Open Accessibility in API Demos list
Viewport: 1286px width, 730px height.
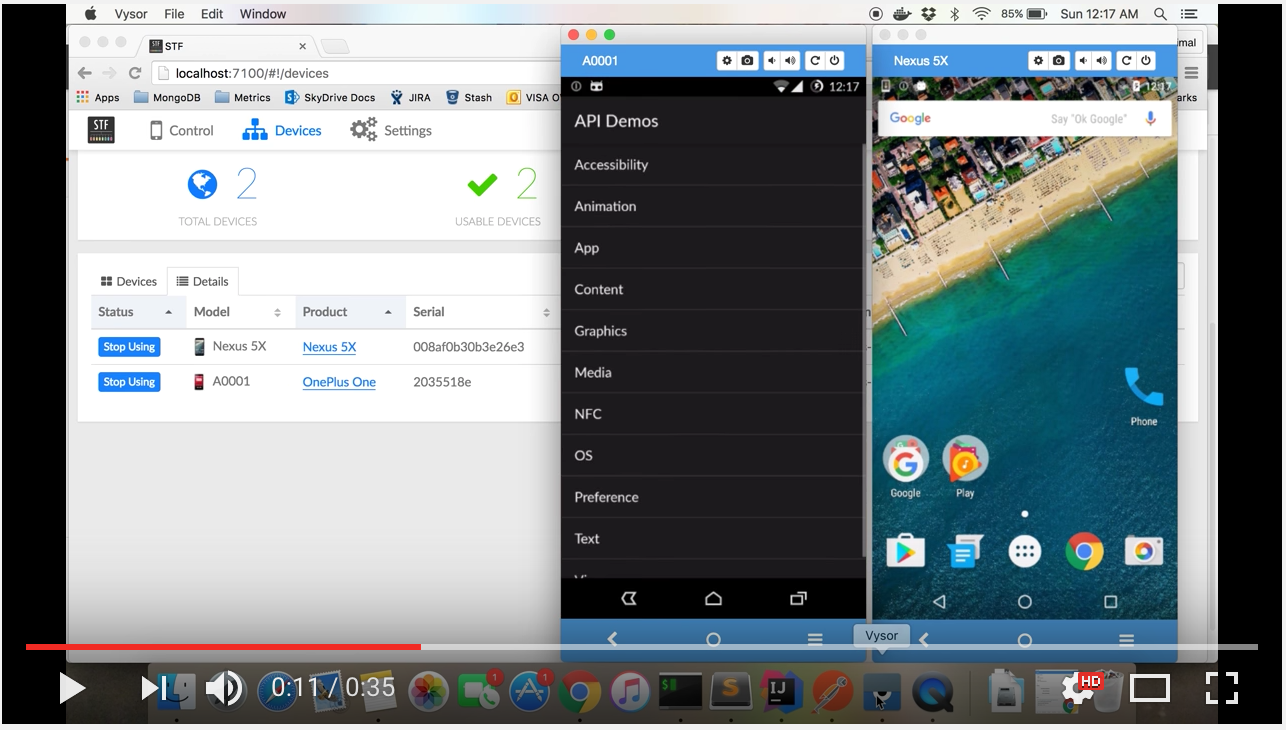[x=713, y=165]
